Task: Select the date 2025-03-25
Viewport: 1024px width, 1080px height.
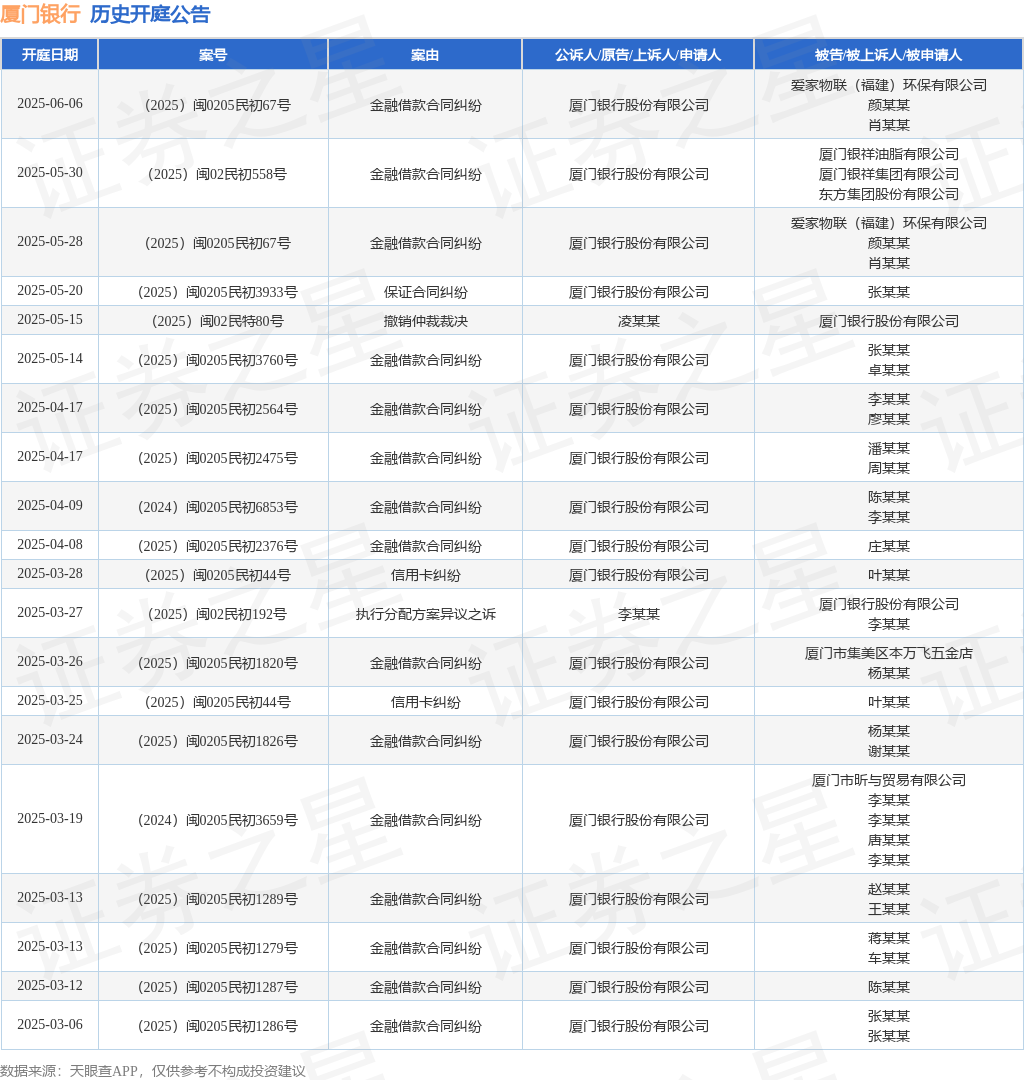Action: [x=50, y=700]
